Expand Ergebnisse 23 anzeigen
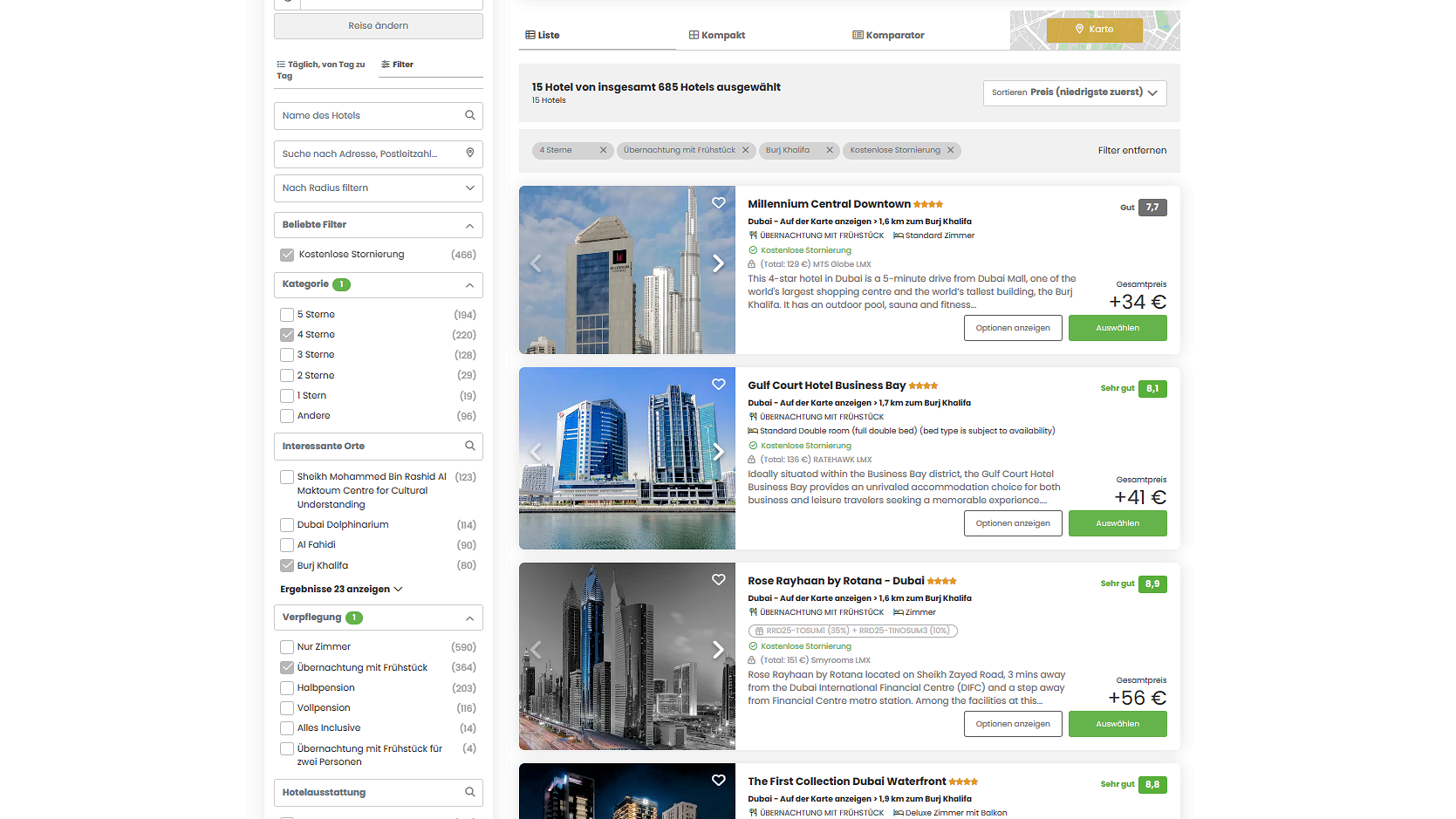Image resolution: width=1456 pixels, height=819 pixels. point(341,590)
